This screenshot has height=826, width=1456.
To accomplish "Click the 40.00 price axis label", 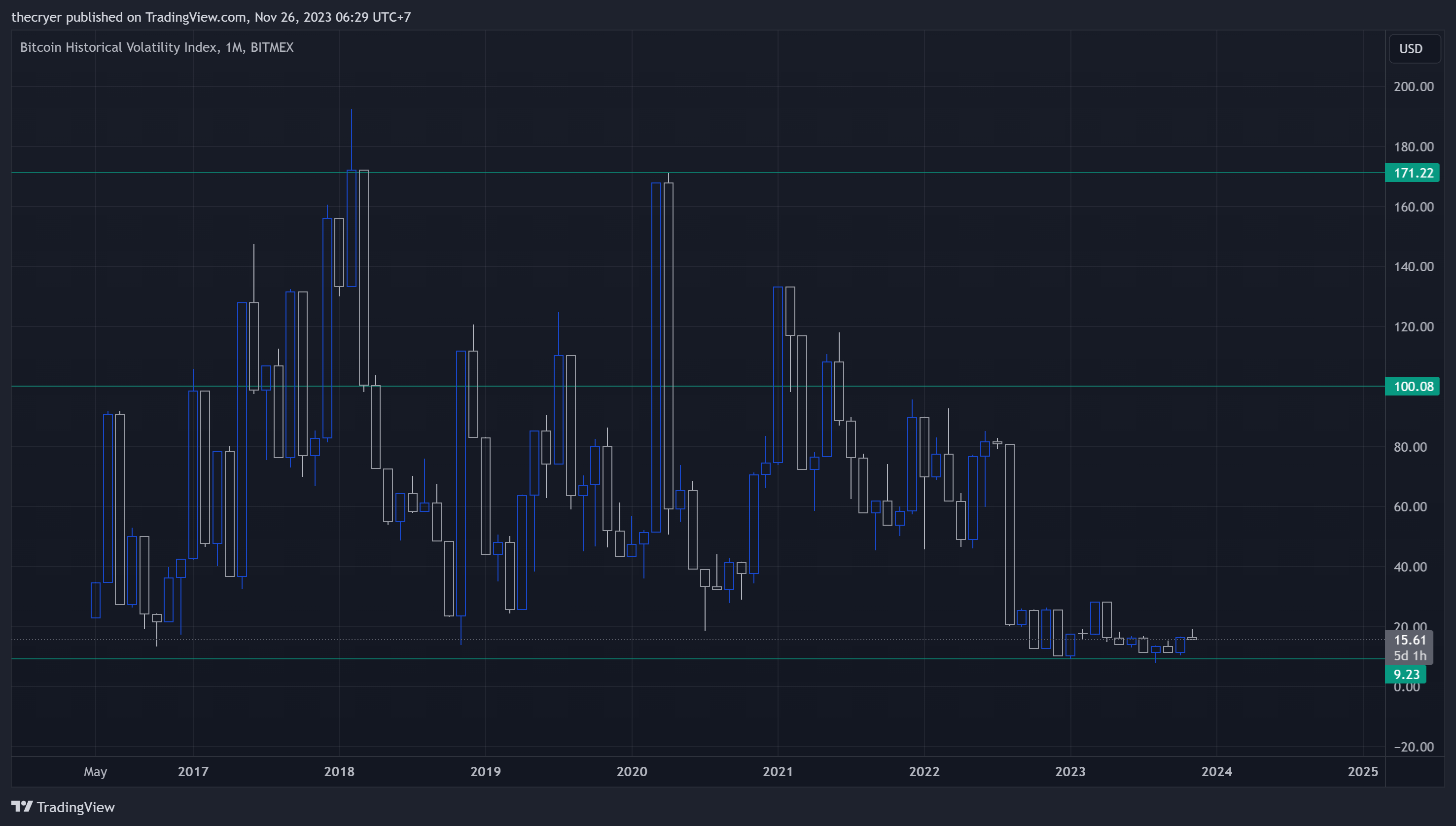I will pyautogui.click(x=1410, y=567).
